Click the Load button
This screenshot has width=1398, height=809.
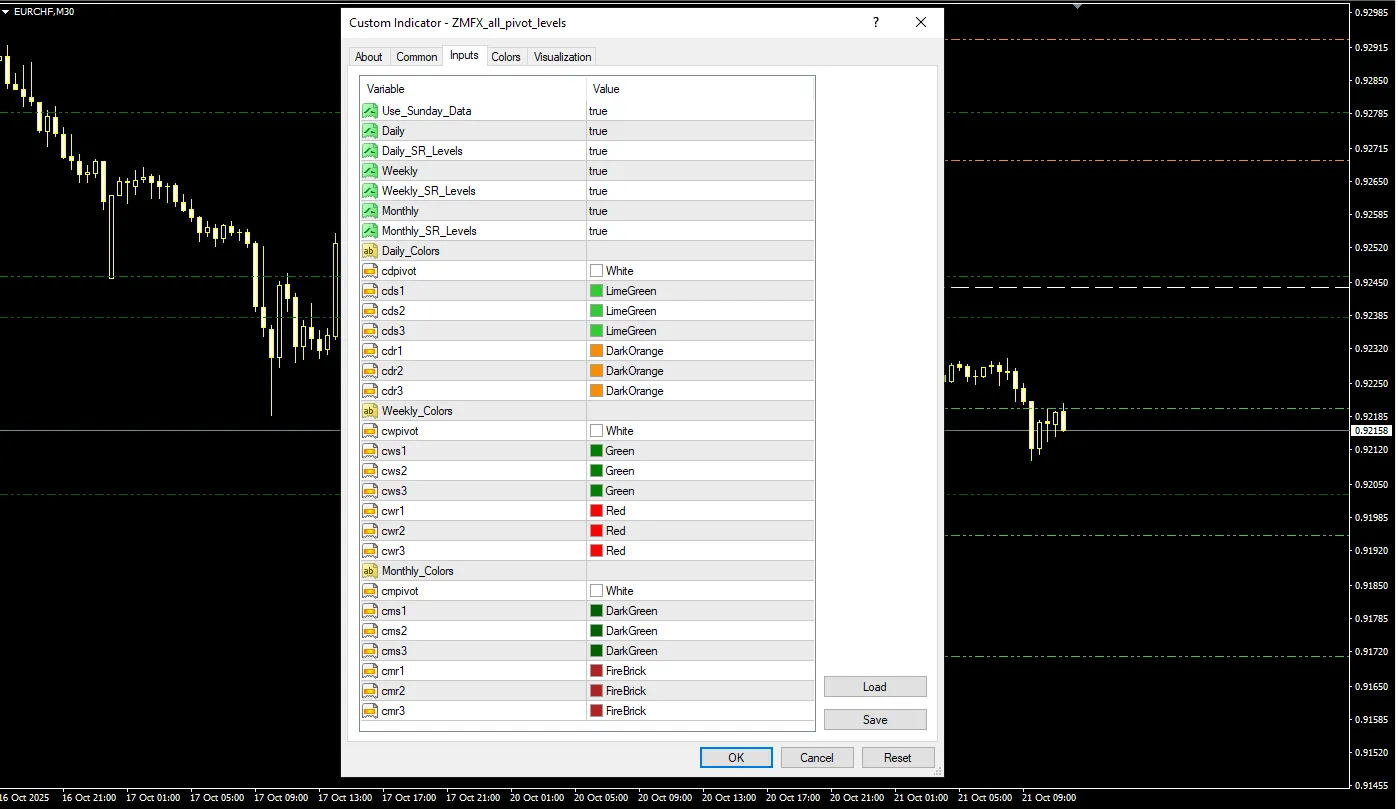(875, 687)
